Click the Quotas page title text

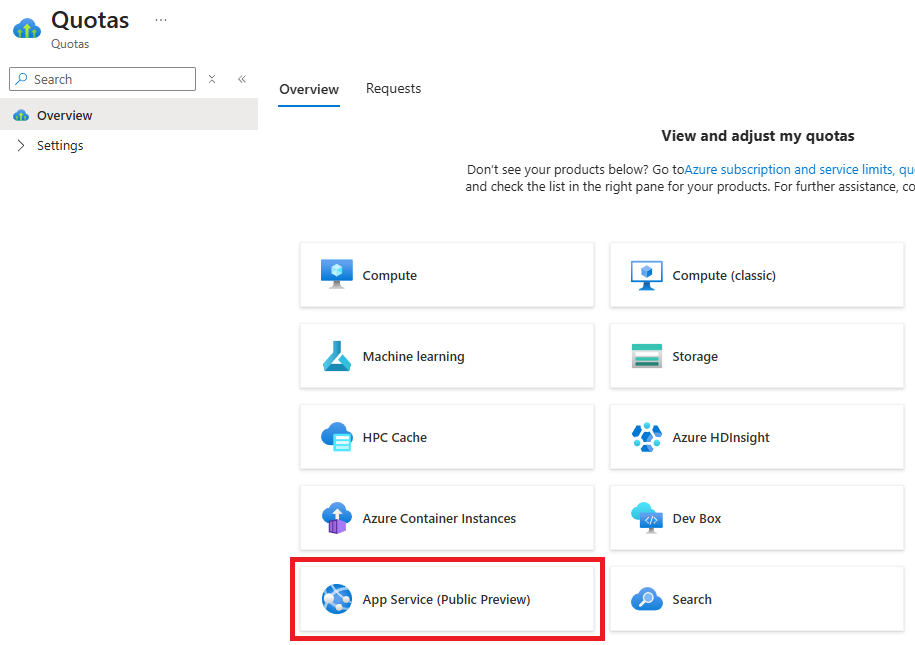[90, 20]
